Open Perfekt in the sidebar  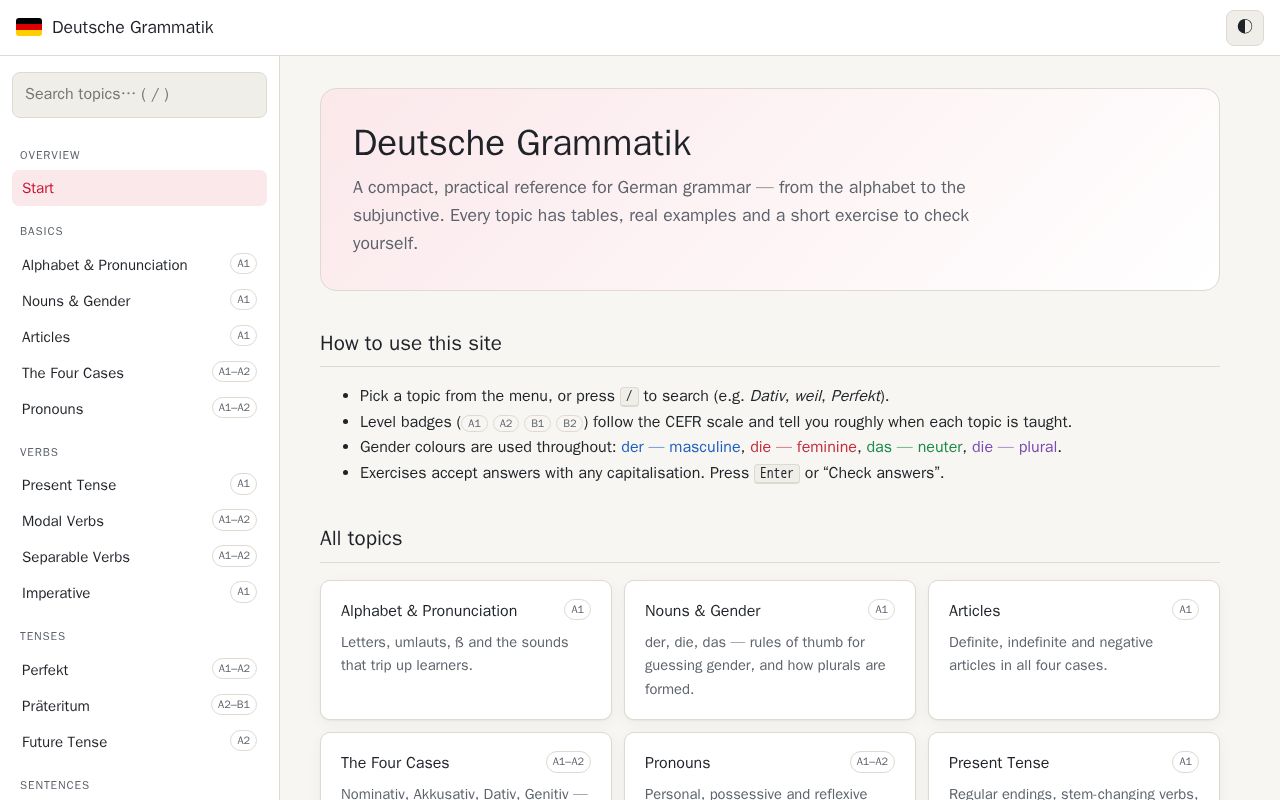click(139, 670)
